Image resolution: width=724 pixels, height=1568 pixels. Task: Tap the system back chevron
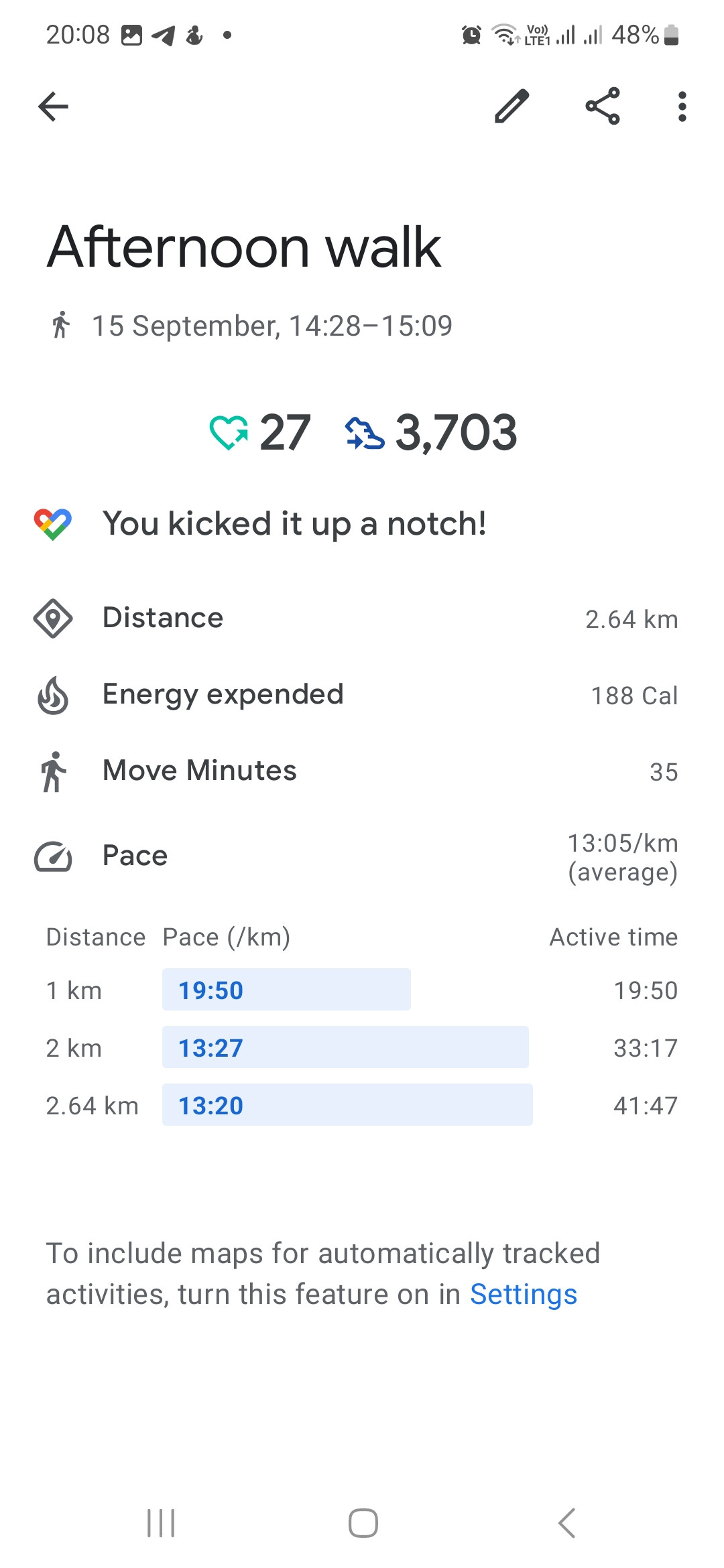566,1523
